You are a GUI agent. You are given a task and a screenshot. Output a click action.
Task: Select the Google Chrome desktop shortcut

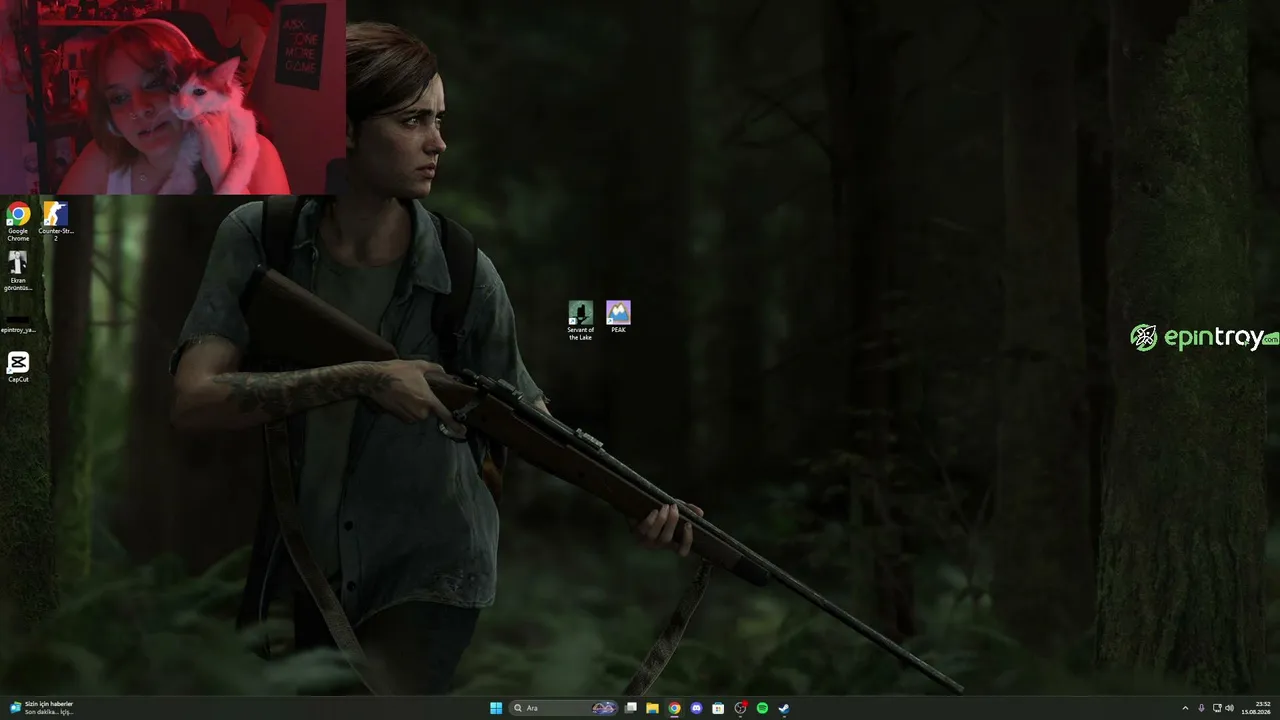point(18,222)
